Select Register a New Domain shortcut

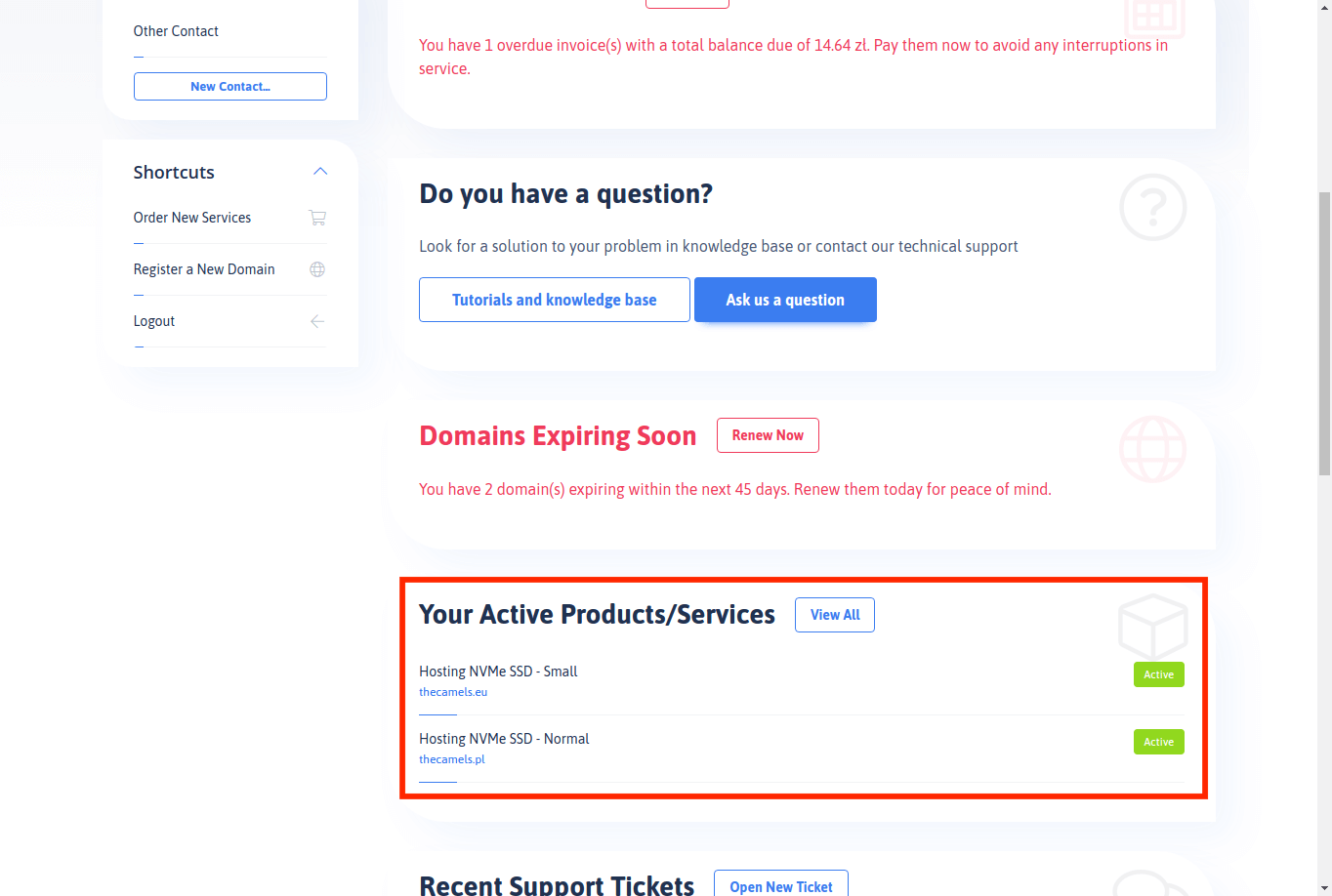[204, 269]
